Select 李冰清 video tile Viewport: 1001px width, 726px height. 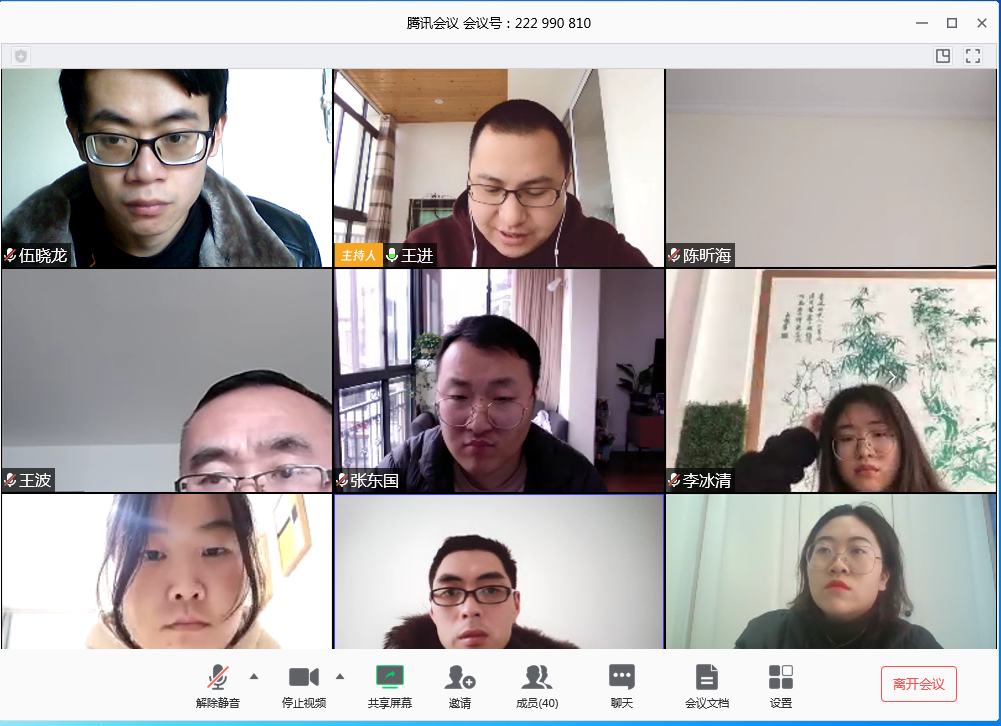[x=831, y=381]
